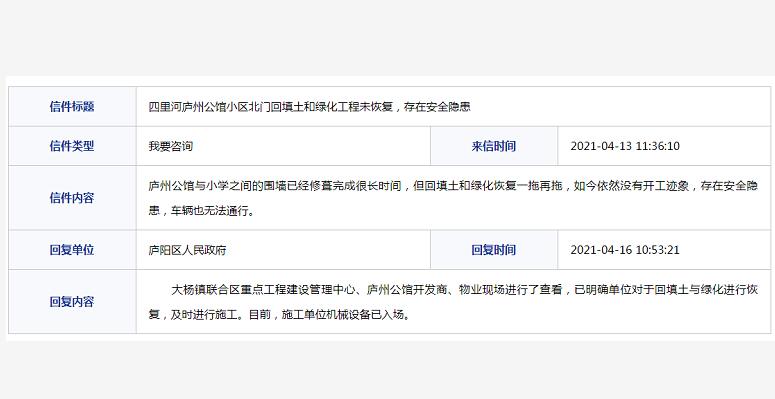This screenshot has width=775, height=399.
Task: Click the first line of the letter content
Action: pyautogui.click(x=453, y=186)
